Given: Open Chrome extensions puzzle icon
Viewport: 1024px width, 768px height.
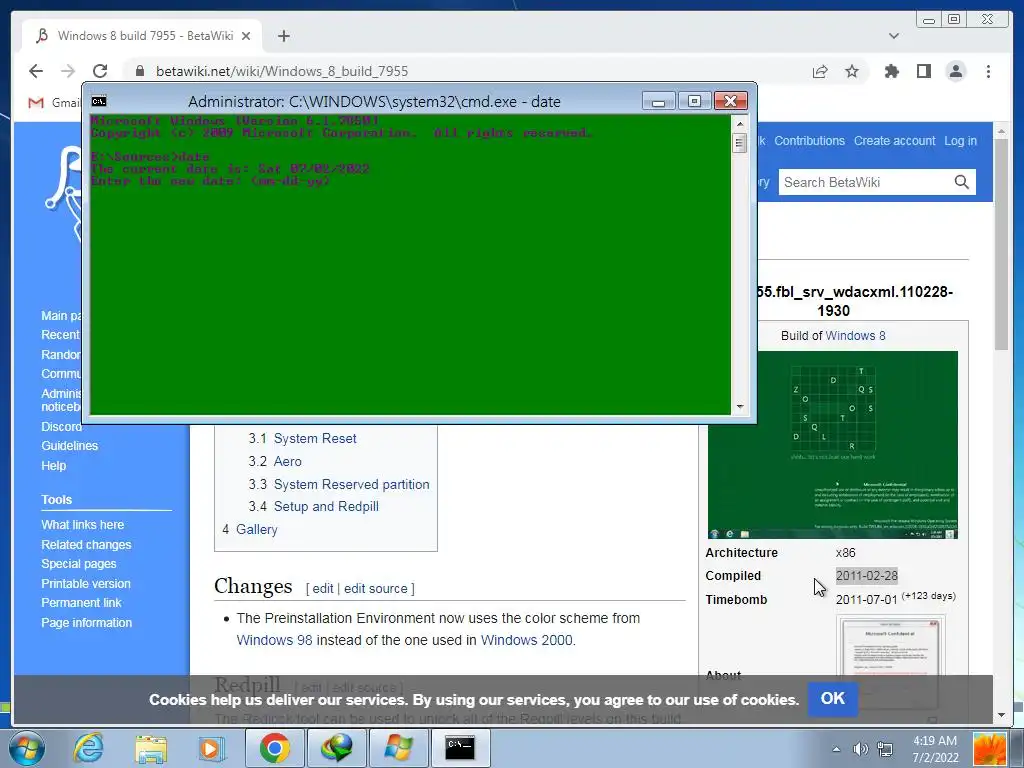Looking at the screenshot, I should tap(891, 71).
